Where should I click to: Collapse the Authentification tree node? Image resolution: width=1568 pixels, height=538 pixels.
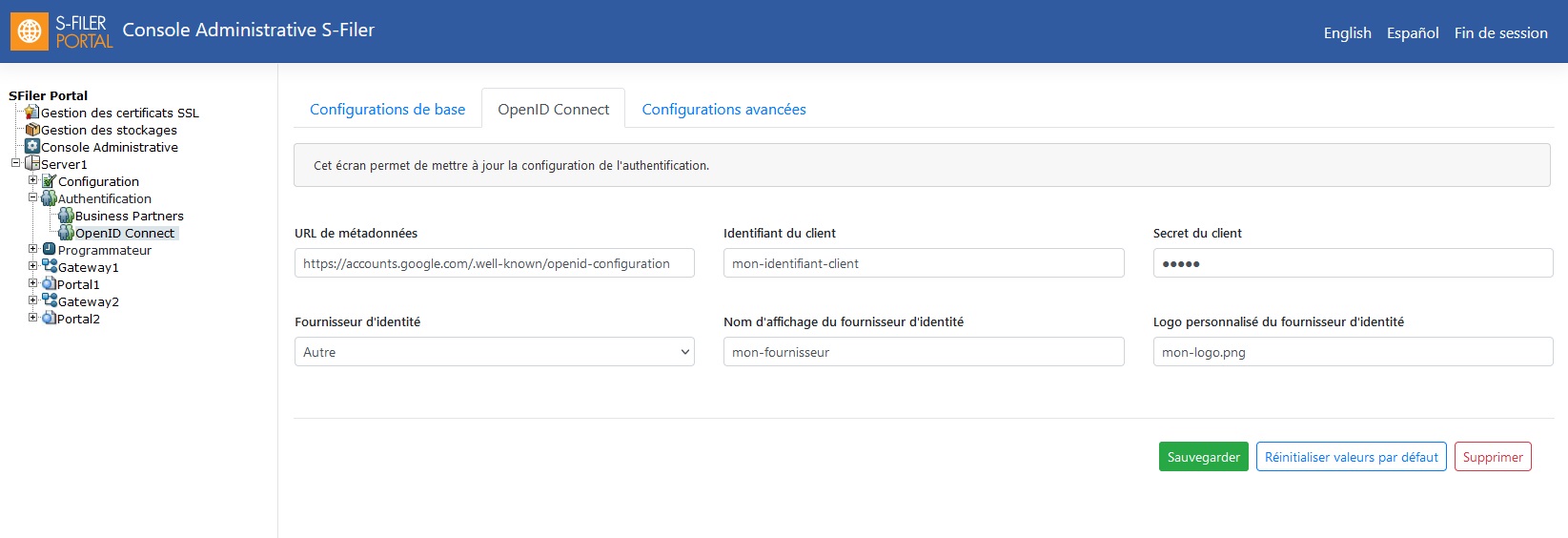(32, 197)
